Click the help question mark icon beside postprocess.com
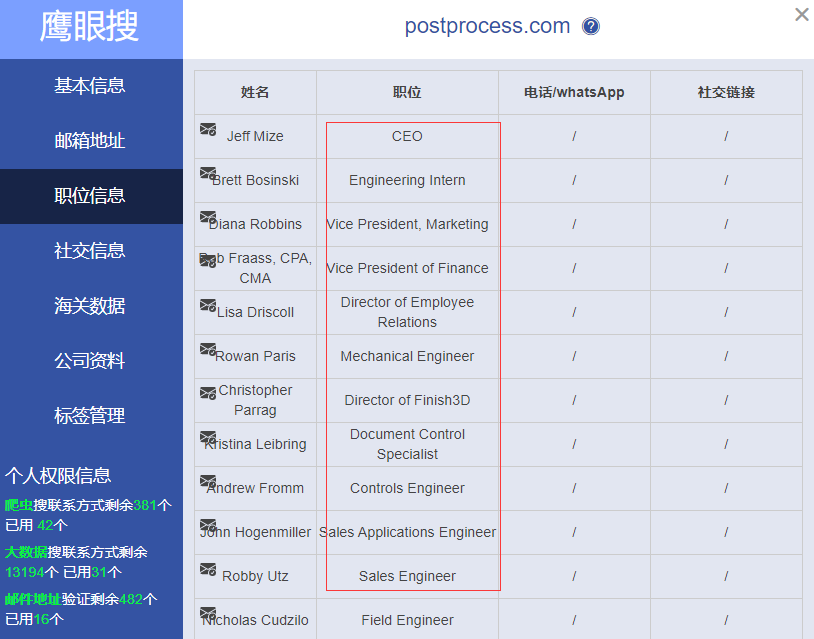Screen dimensions: 814x639 point(591,26)
